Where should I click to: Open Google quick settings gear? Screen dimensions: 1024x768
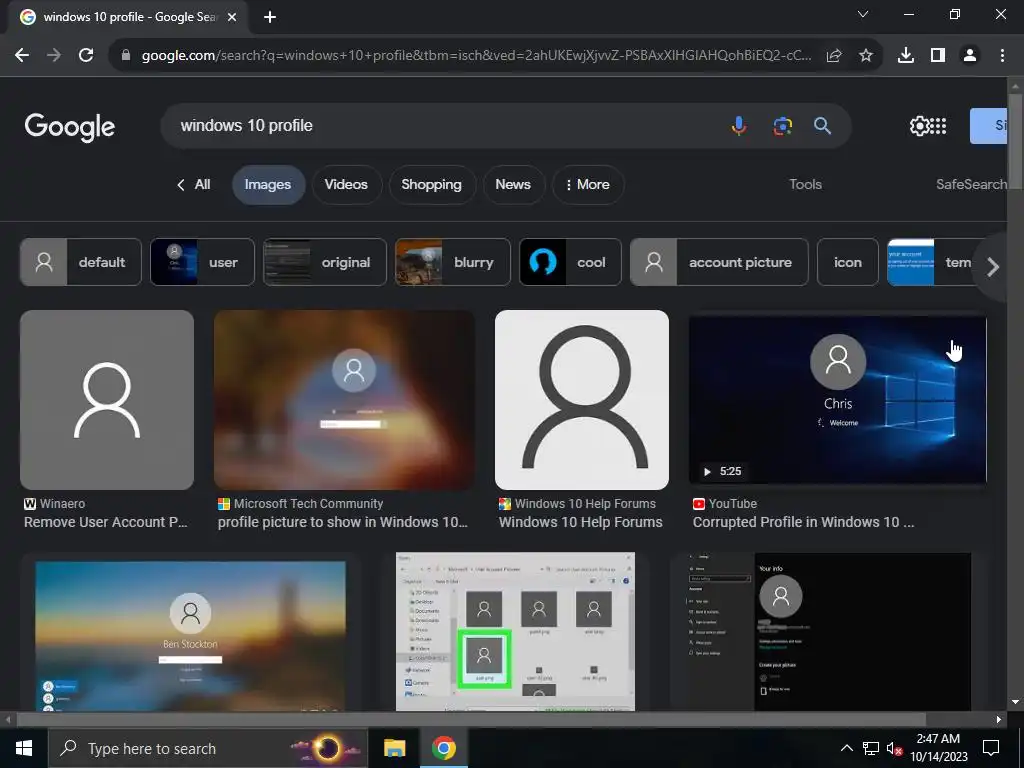tap(919, 126)
